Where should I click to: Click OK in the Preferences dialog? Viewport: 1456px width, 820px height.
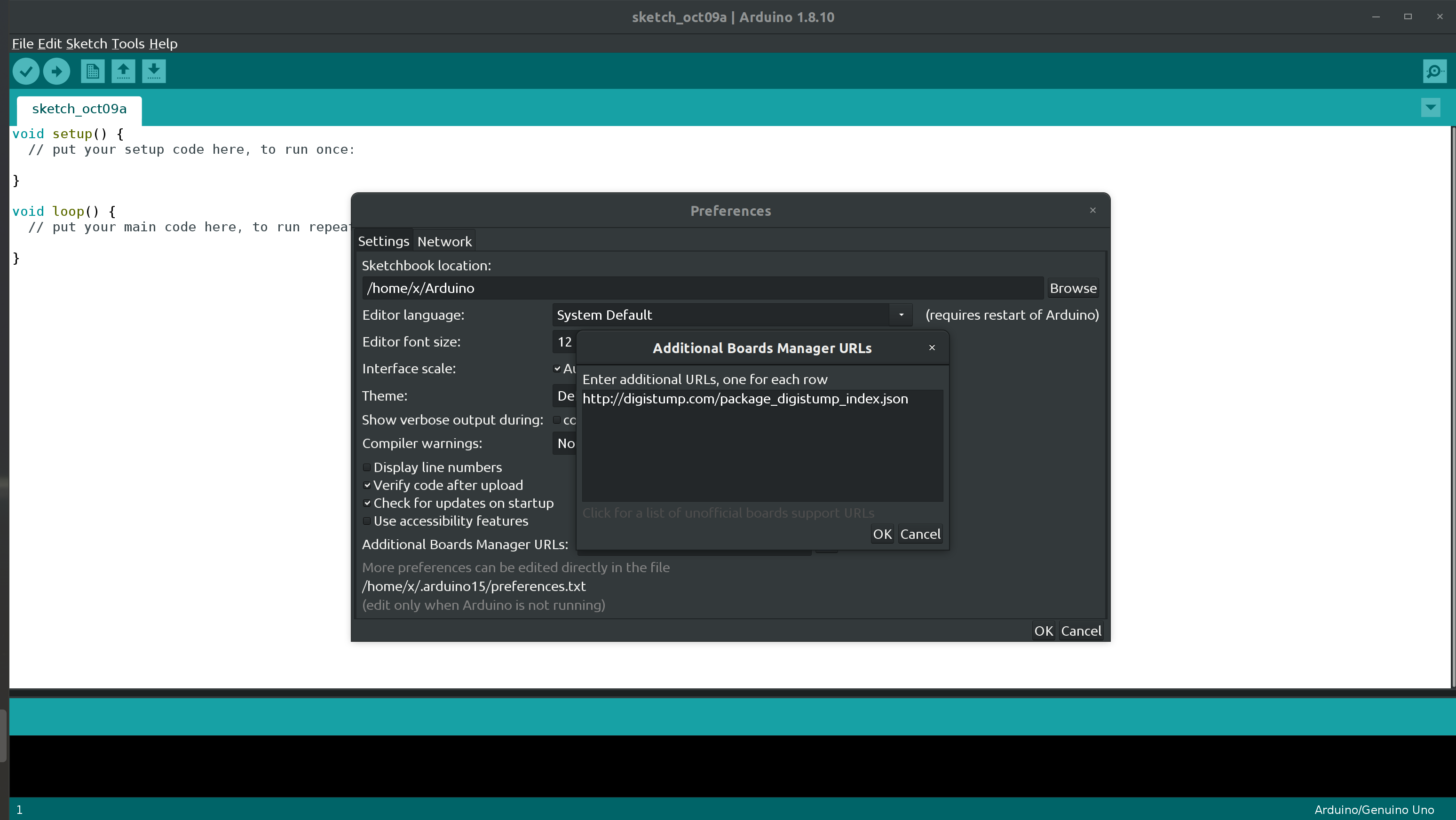click(x=1044, y=631)
